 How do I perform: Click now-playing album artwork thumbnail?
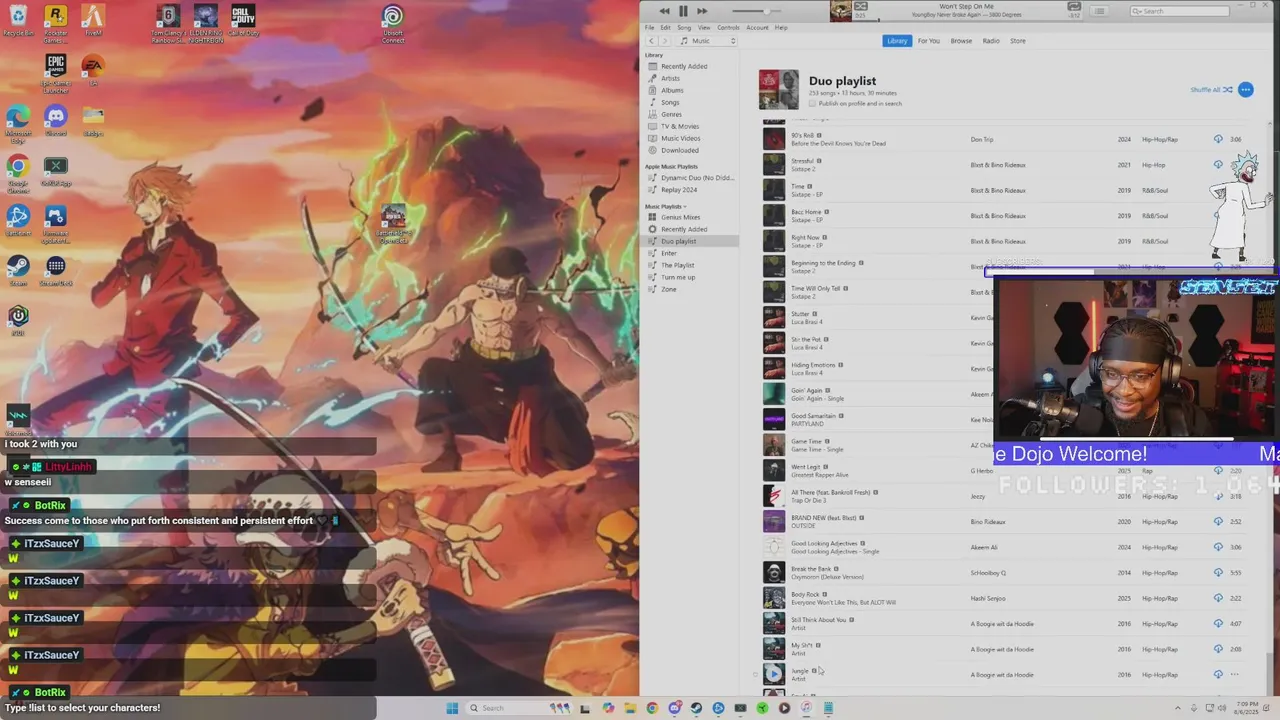pos(840,11)
